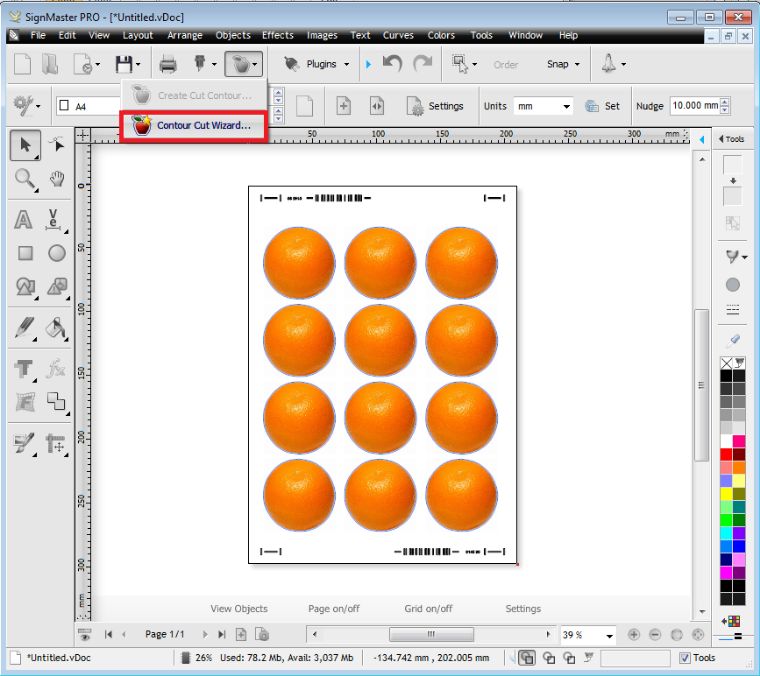Select the Zoom magnifier tool
The height and width of the screenshot is (676, 760).
click(26, 179)
